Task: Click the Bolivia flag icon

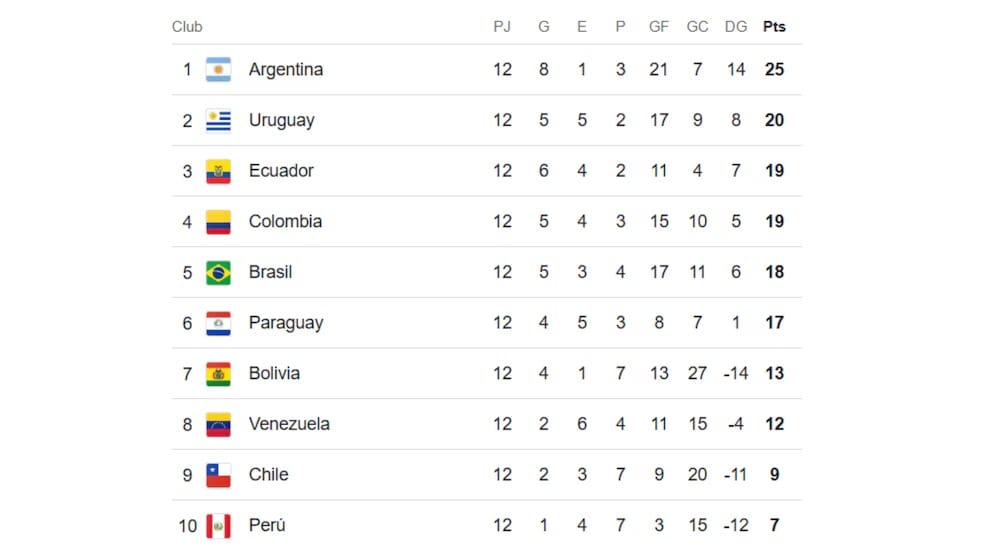Action: click(x=218, y=374)
